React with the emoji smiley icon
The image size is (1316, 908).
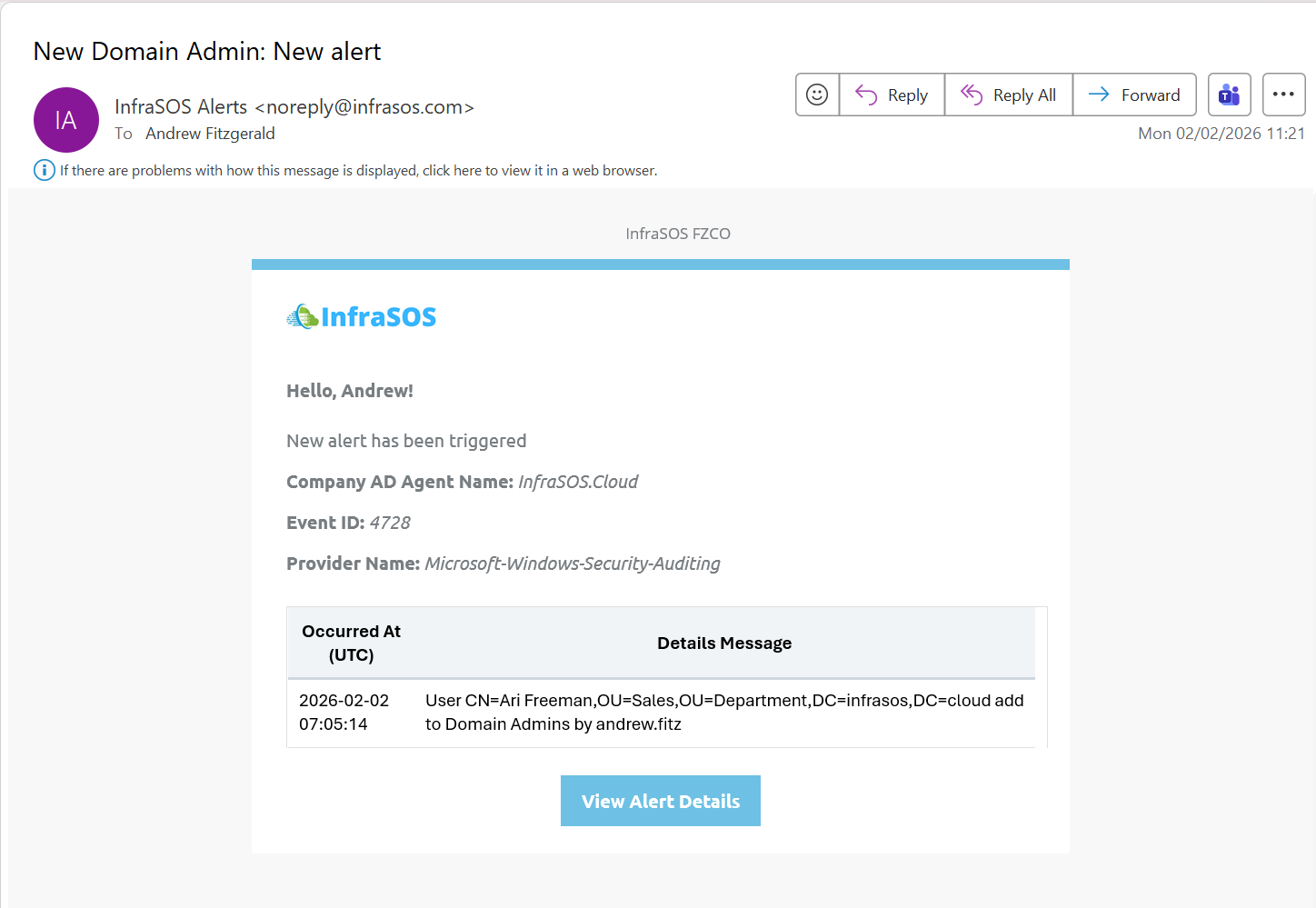pos(817,95)
